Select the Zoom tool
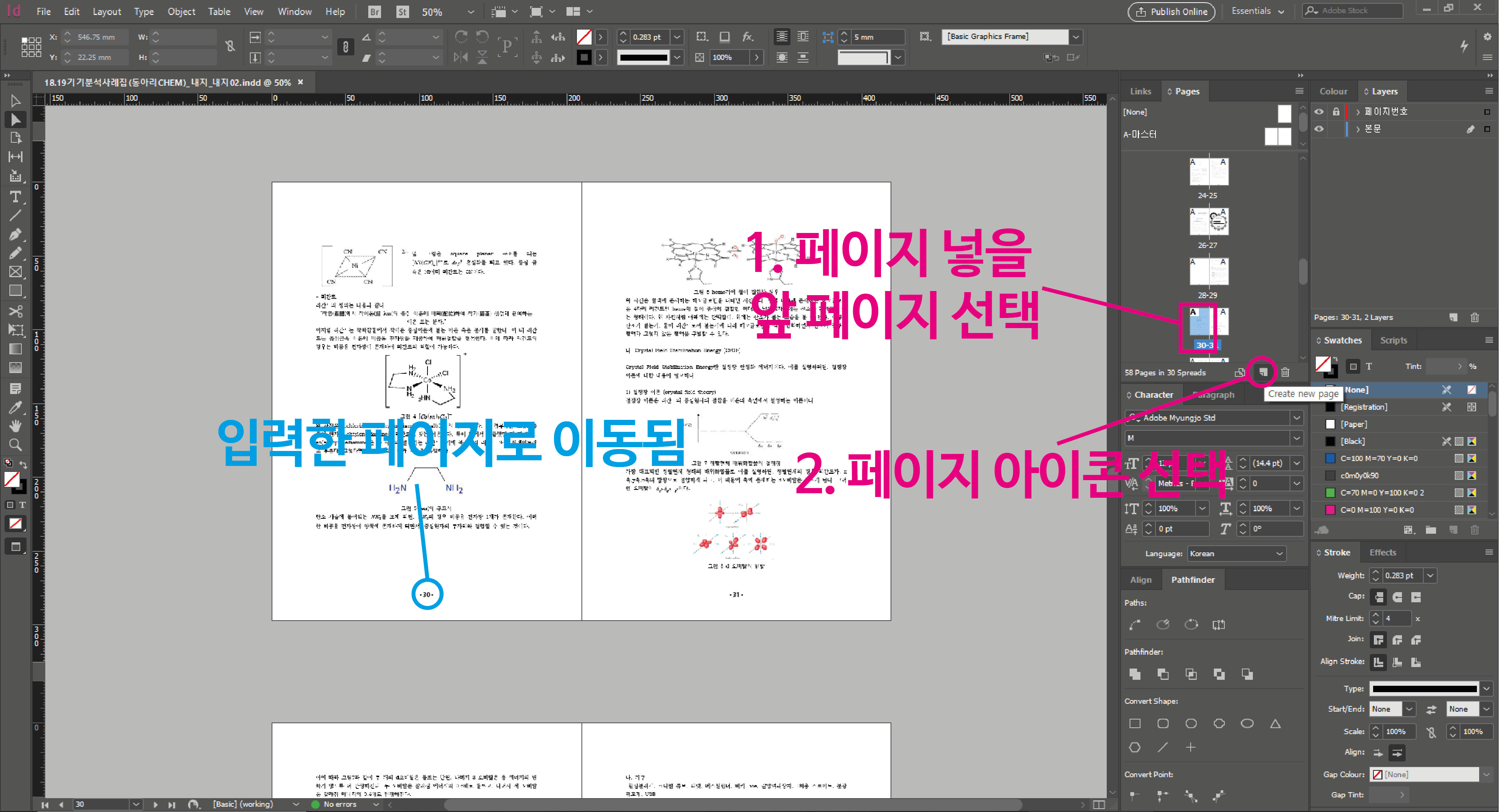 [x=15, y=445]
